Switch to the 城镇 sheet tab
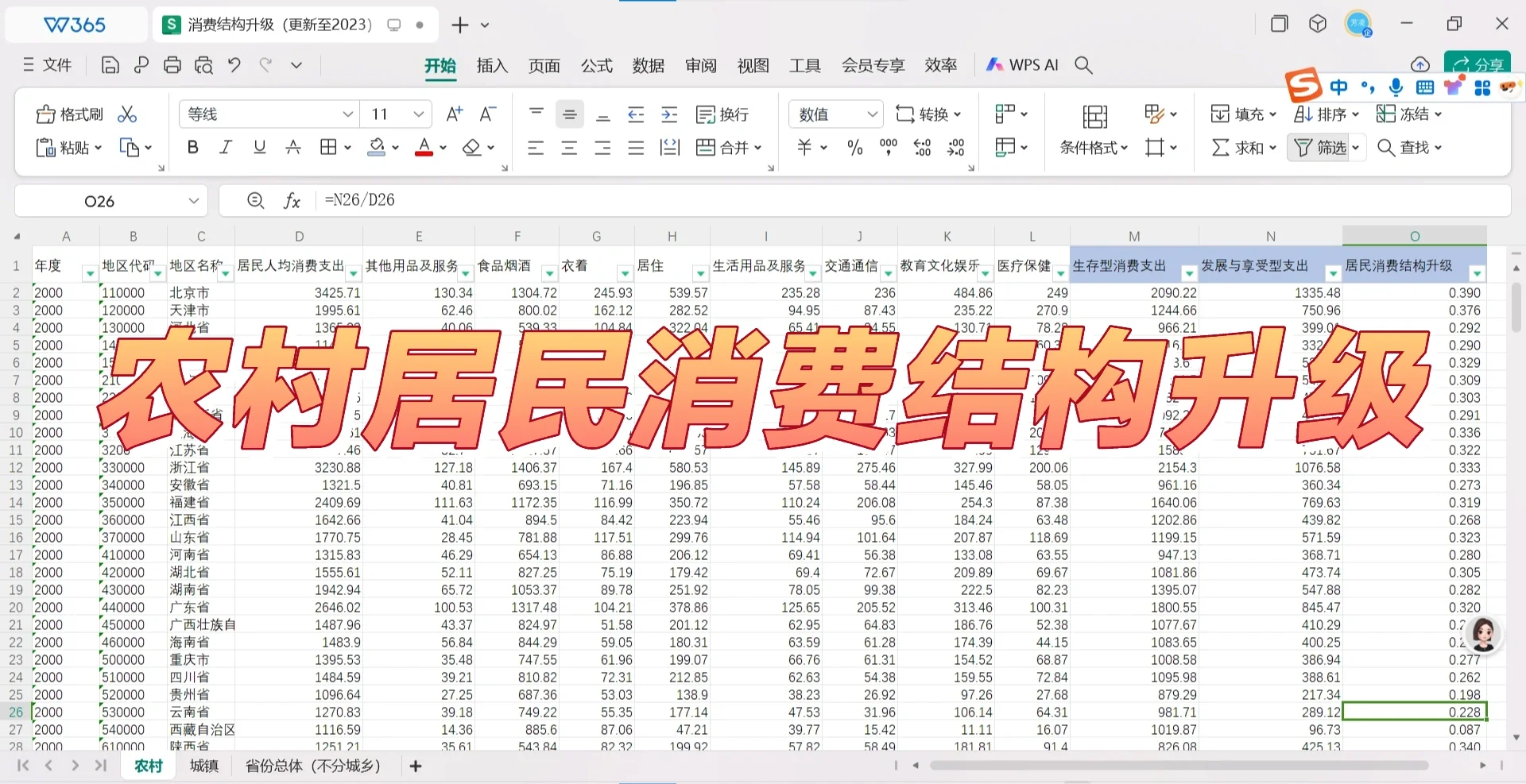The image size is (1526, 784). click(204, 766)
